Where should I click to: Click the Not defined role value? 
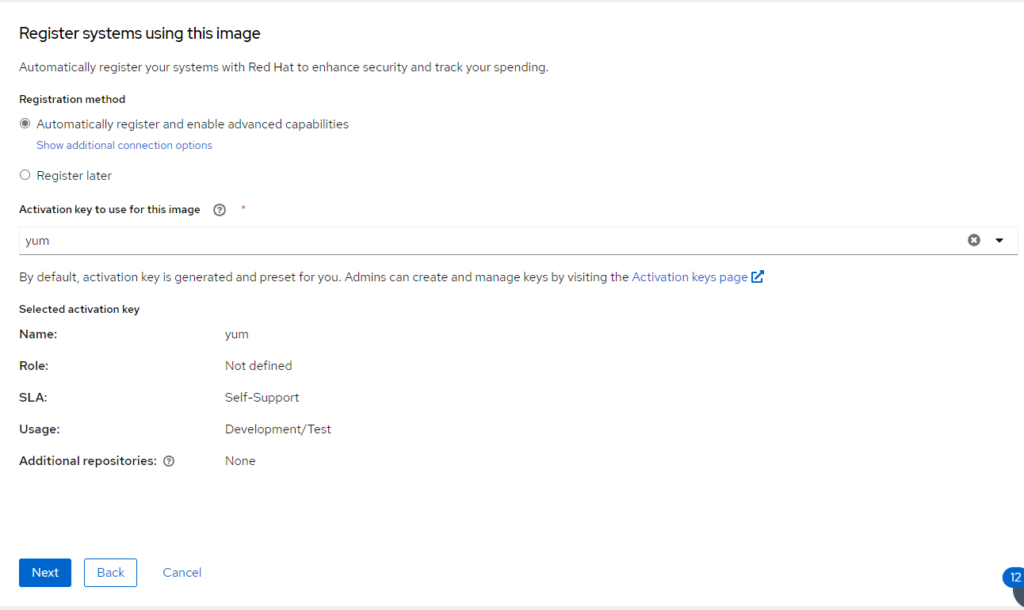[258, 365]
